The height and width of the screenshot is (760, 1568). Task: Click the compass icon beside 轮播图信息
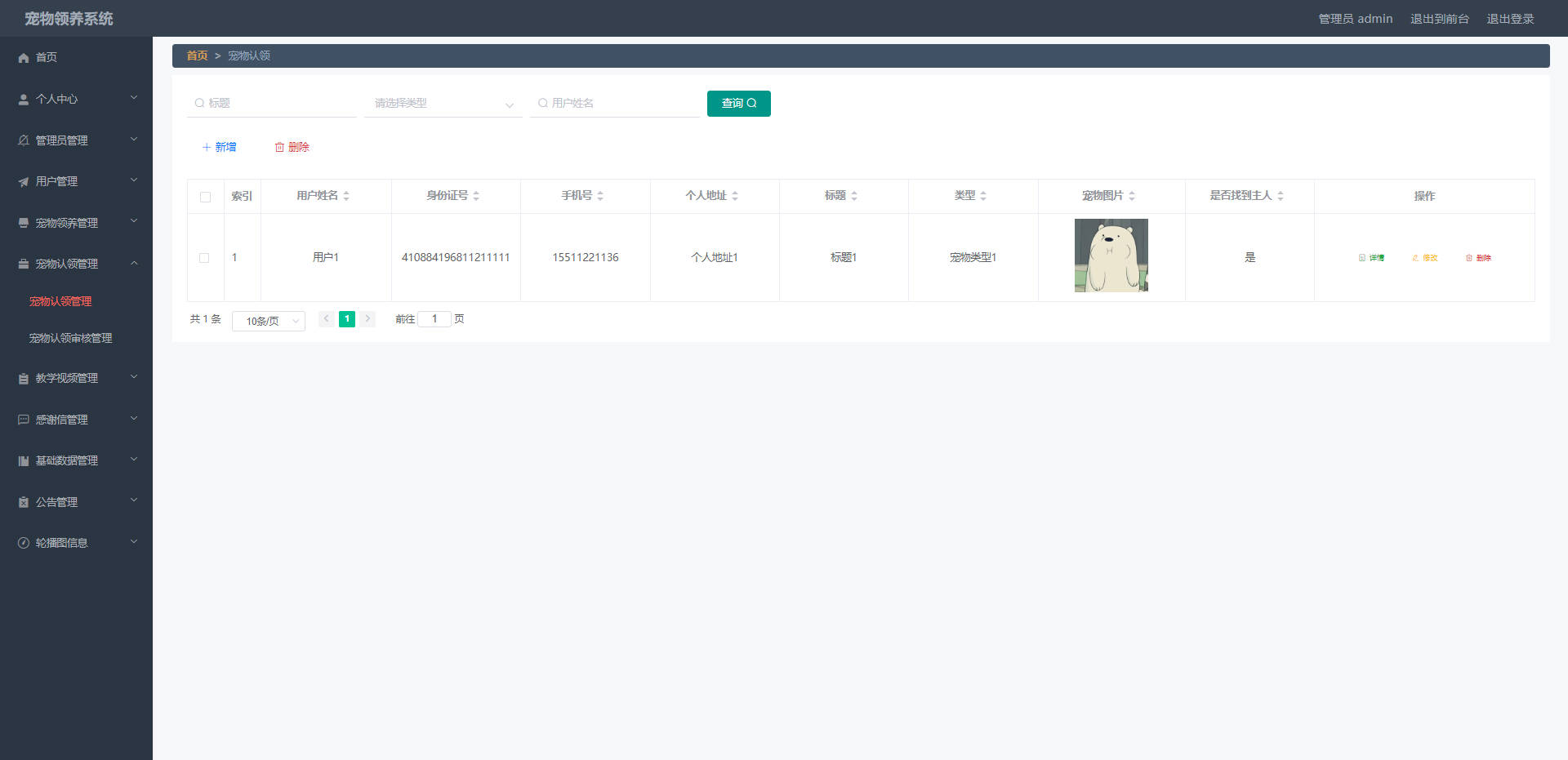pos(24,543)
